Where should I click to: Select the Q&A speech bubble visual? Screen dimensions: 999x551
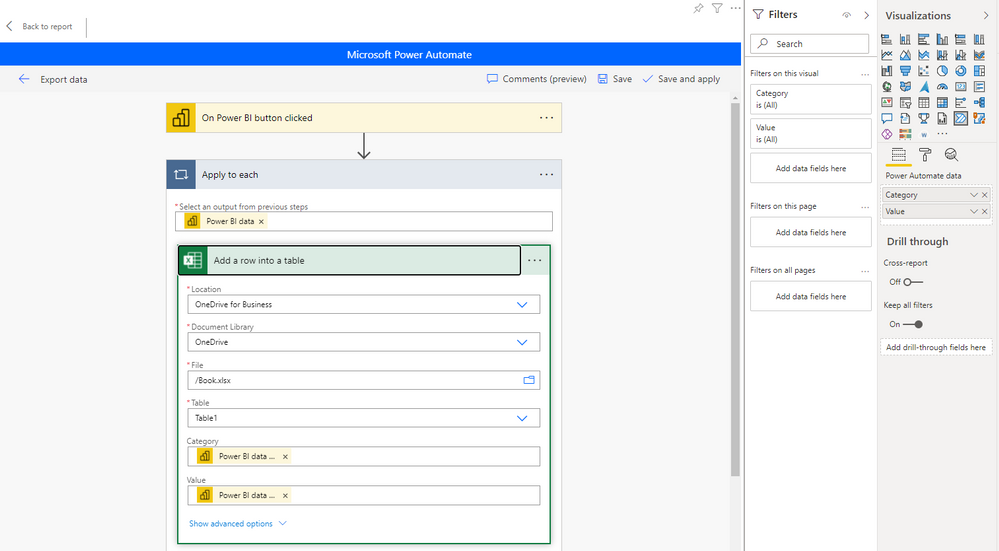pyautogui.click(x=887, y=118)
